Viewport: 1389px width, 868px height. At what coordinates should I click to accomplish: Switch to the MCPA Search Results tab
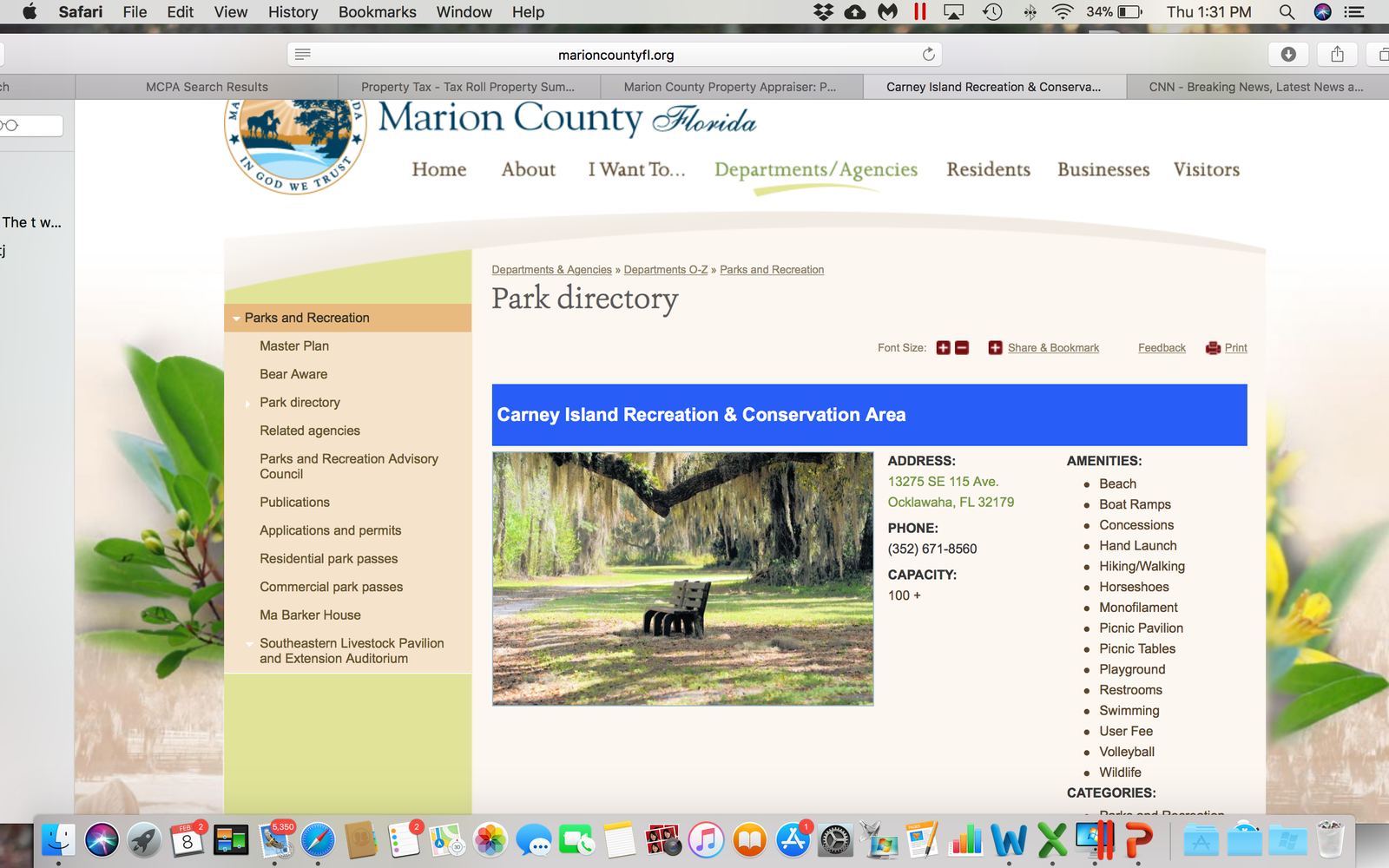(x=207, y=87)
